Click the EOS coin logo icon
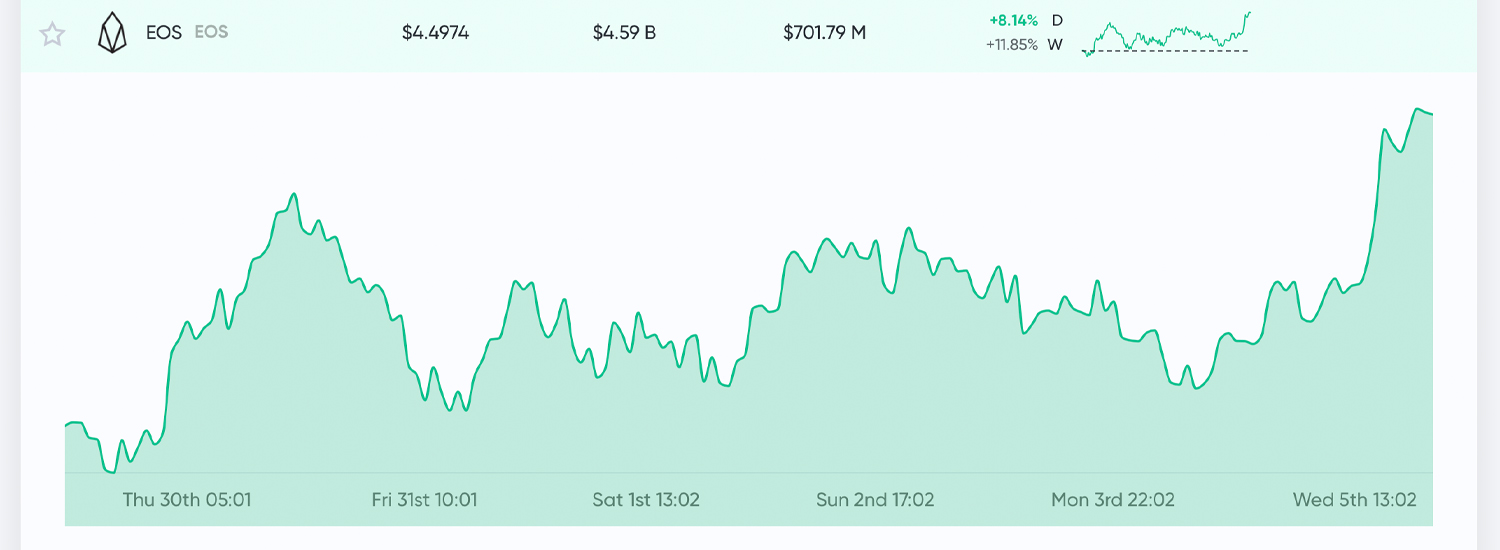This screenshot has height=550, width=1500. pyautogui.click(x=112, y=33)
